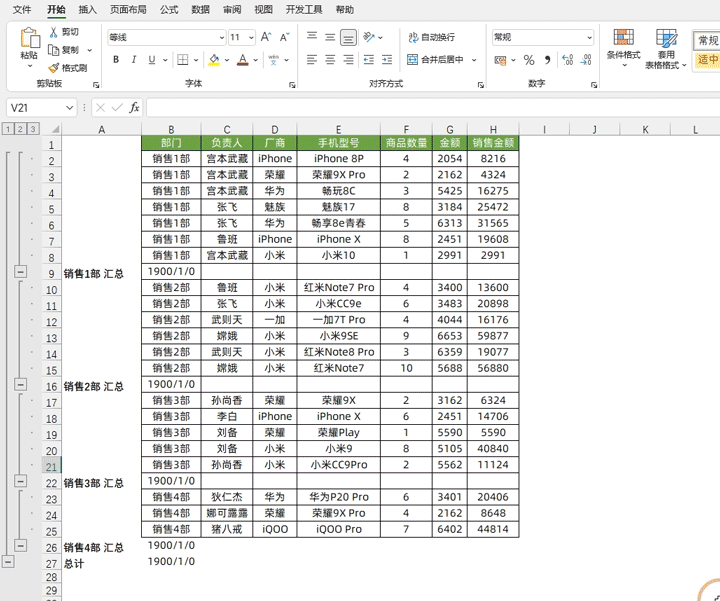Increase decimal places
Viewport: 720px width, 601px height.
pos(568,60)
